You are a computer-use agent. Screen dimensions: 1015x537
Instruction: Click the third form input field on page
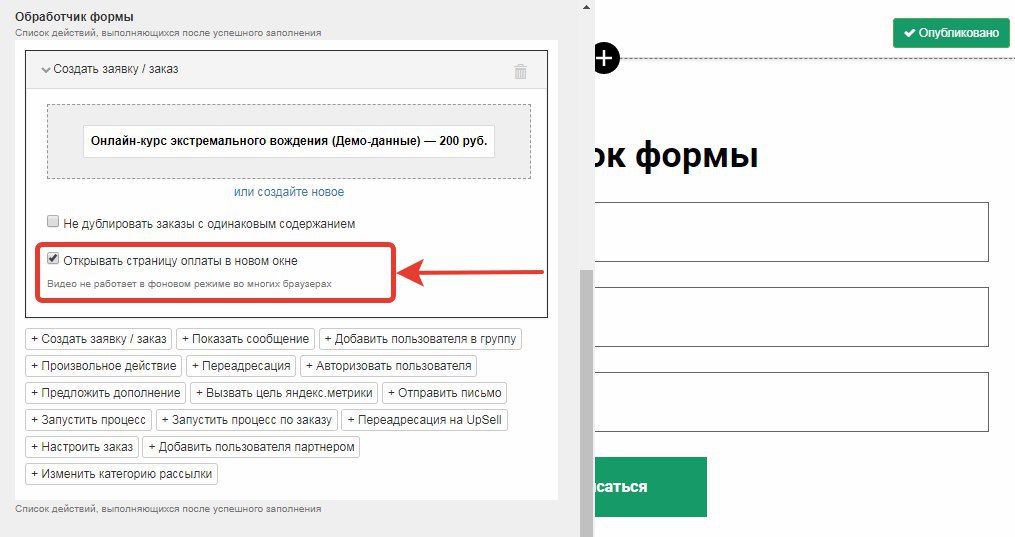791,402
